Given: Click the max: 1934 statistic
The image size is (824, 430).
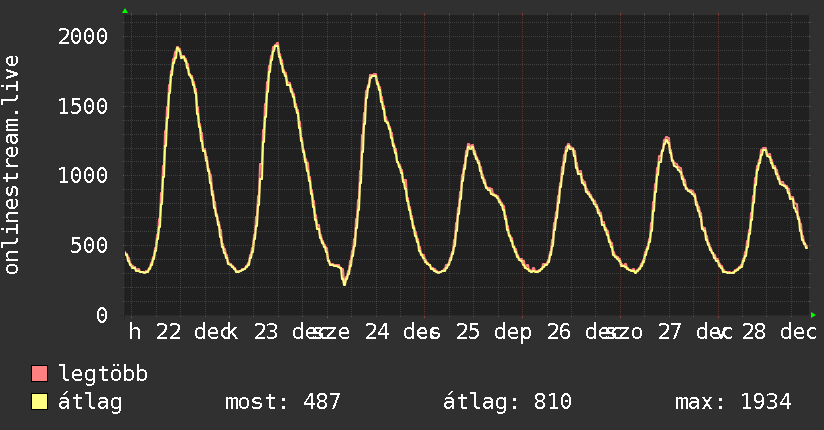Looking at the screenshot, I should [733, 402].
